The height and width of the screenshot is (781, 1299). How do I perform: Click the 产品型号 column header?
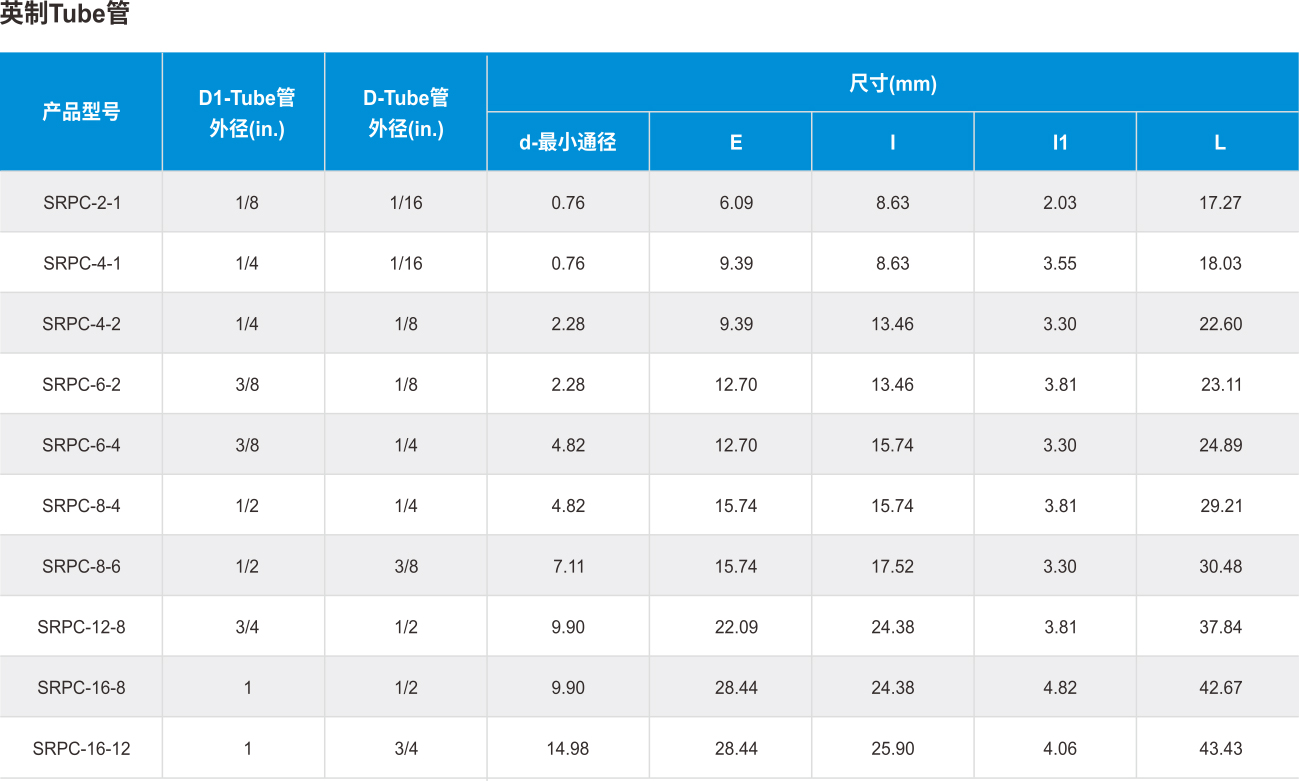pyautogui.click(x=81, y=113)
